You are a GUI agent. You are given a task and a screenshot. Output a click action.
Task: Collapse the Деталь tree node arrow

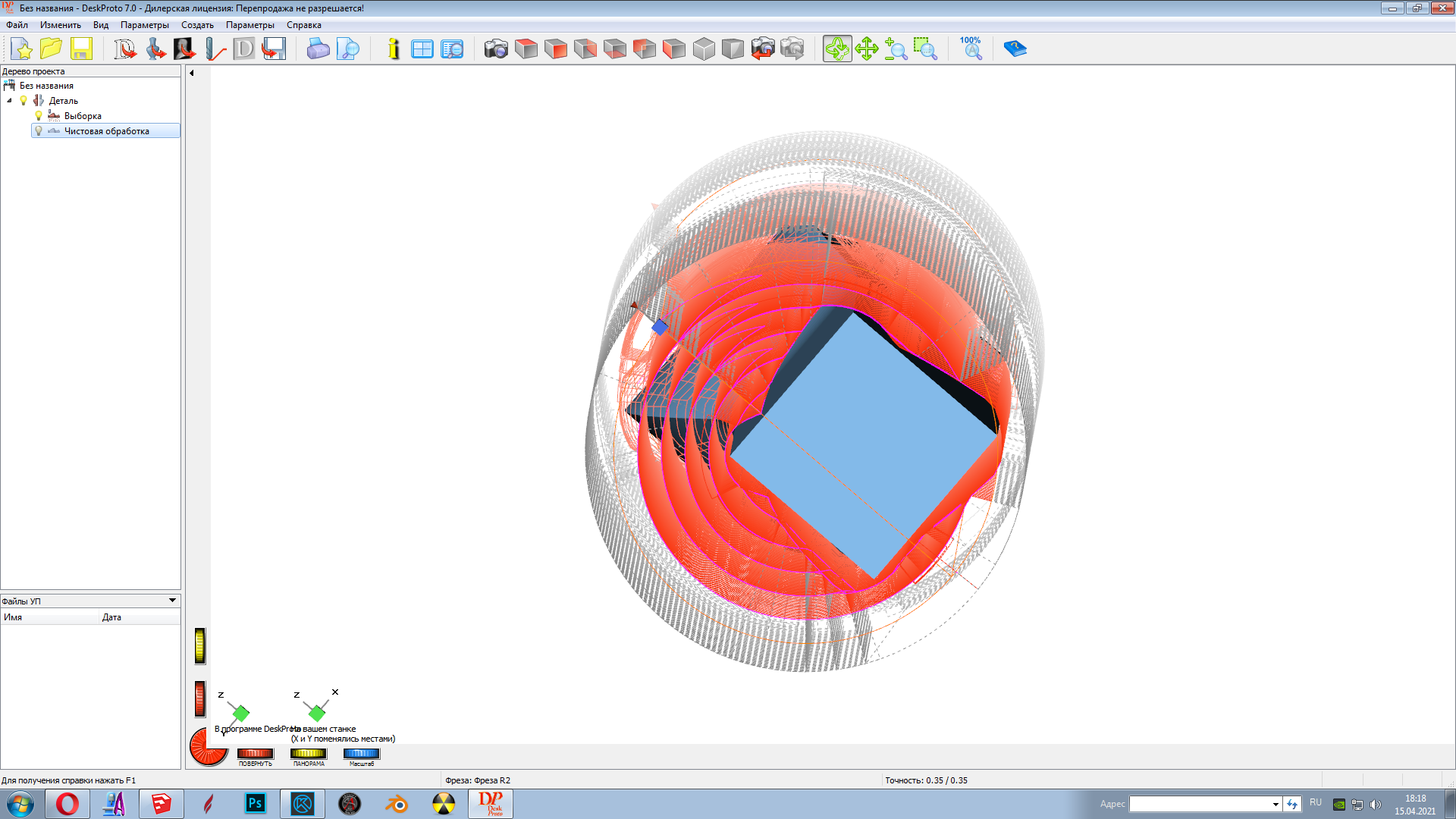[x=9, y=101]
